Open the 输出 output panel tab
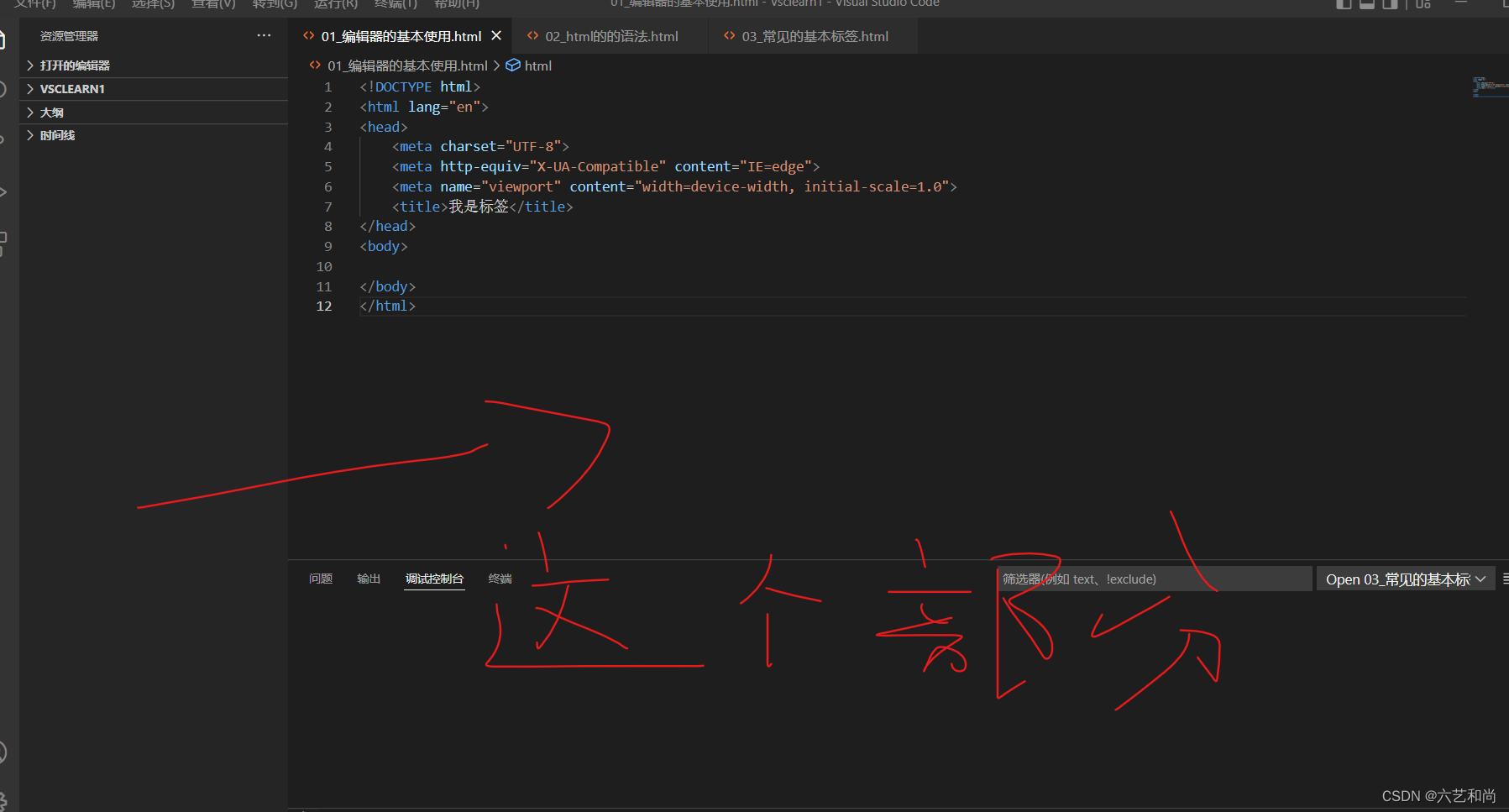The height and width of the screenshot is (812, 1509). point(369,579)
